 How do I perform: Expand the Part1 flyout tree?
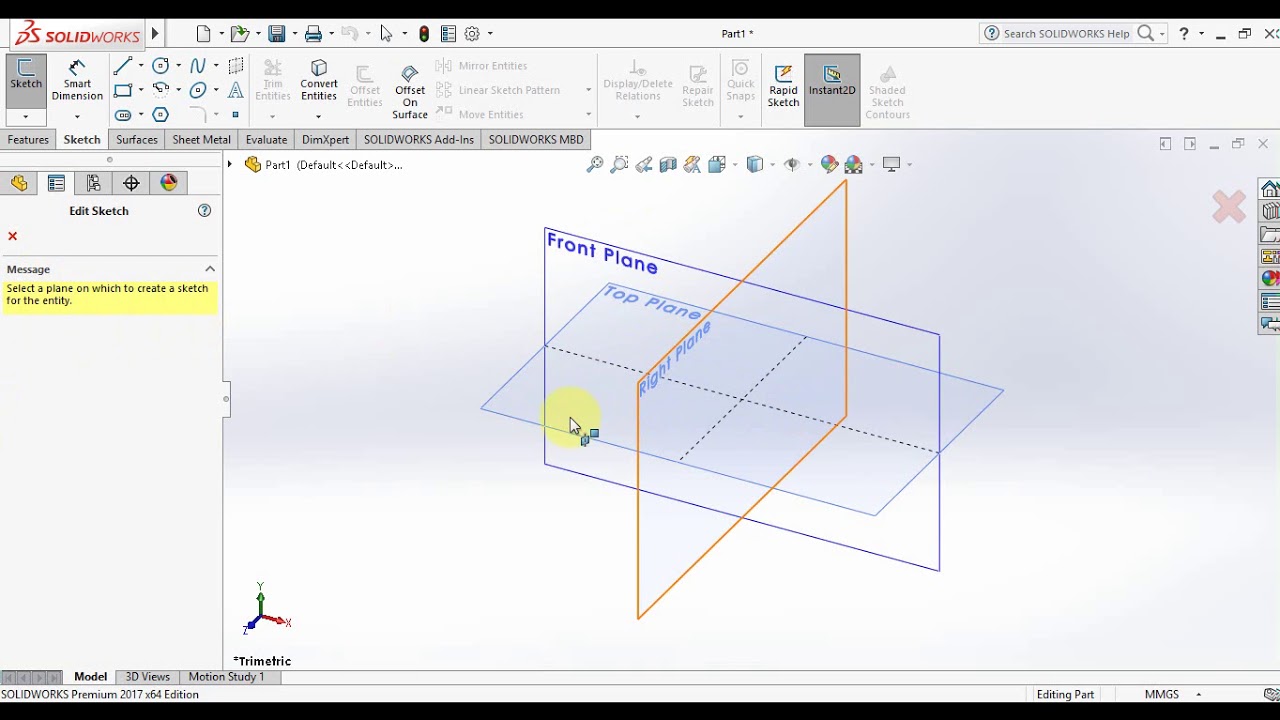tap(230, 164)
